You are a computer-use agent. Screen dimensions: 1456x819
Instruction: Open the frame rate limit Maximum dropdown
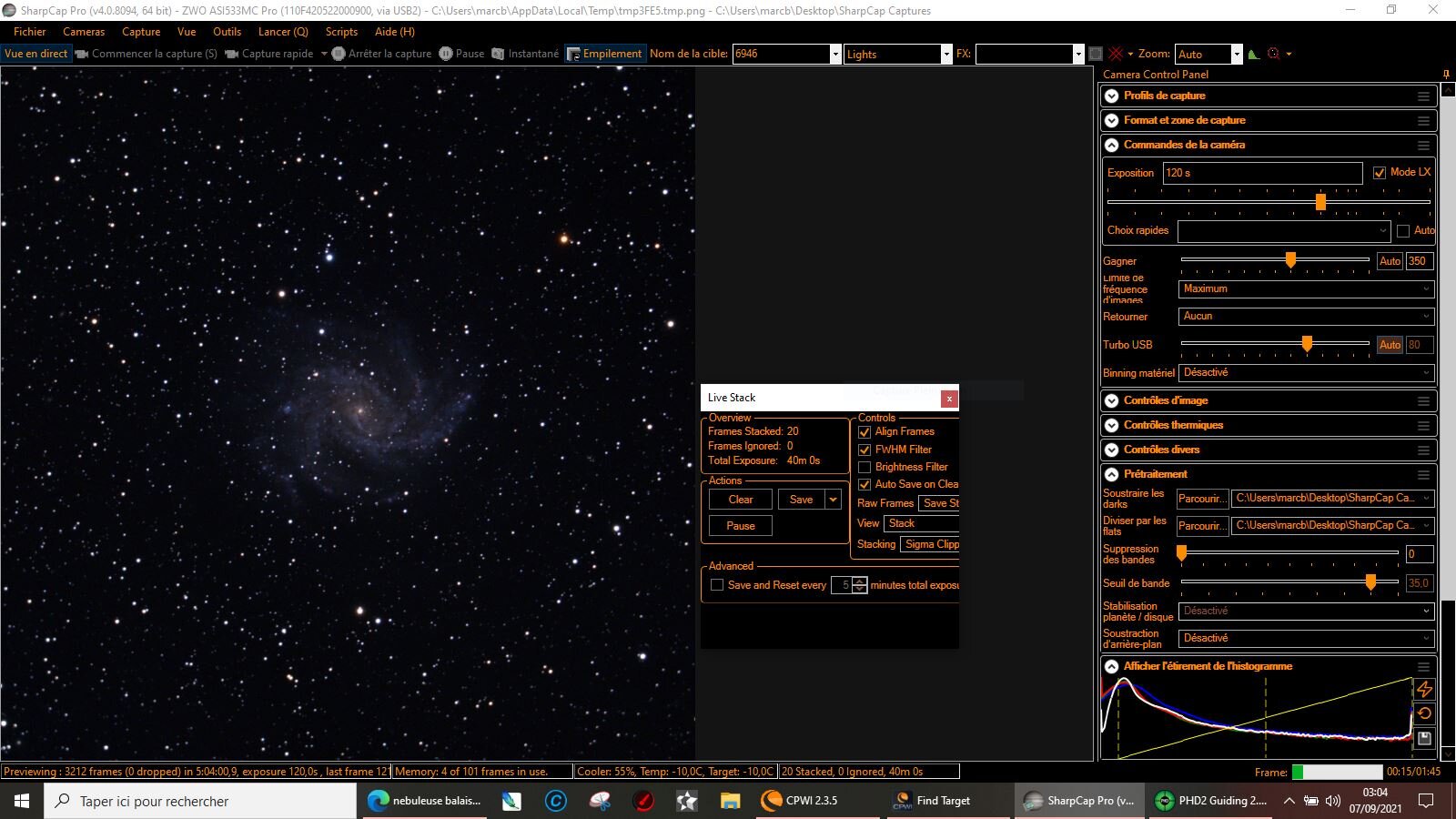coord(1307,289)
